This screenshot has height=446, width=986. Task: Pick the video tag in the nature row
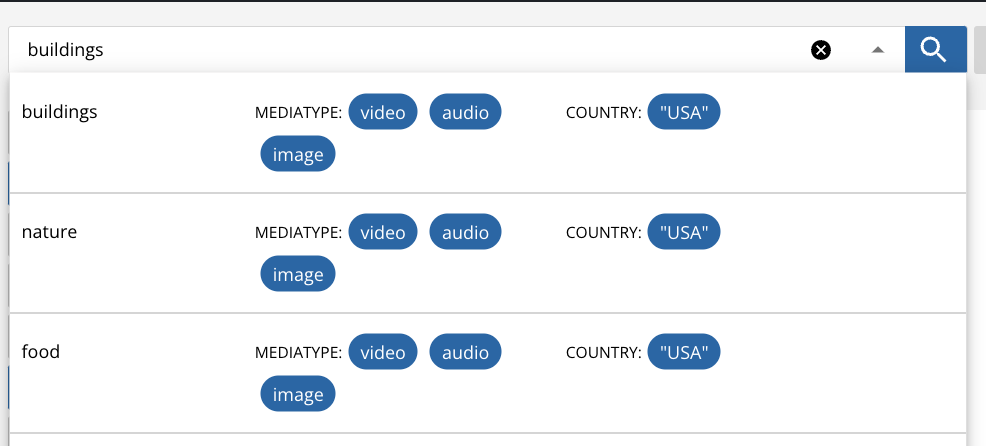point(383,233)
